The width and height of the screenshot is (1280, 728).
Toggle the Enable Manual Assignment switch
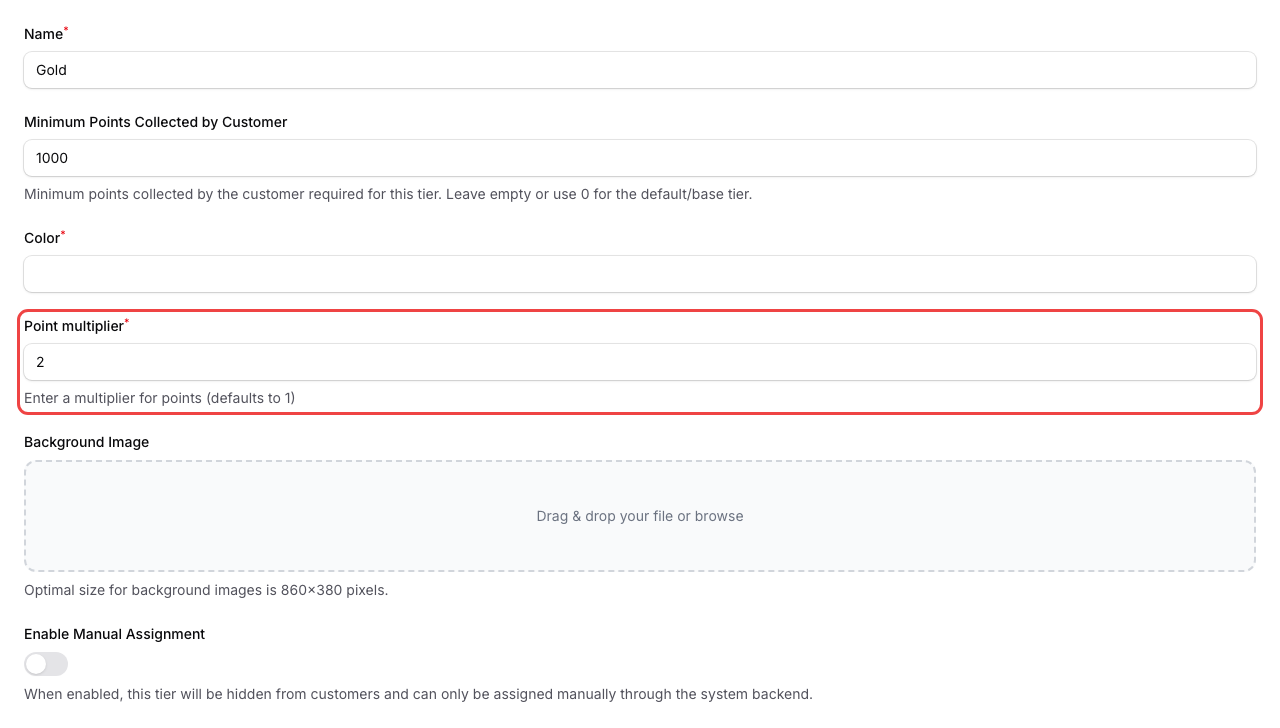[45, 664]
